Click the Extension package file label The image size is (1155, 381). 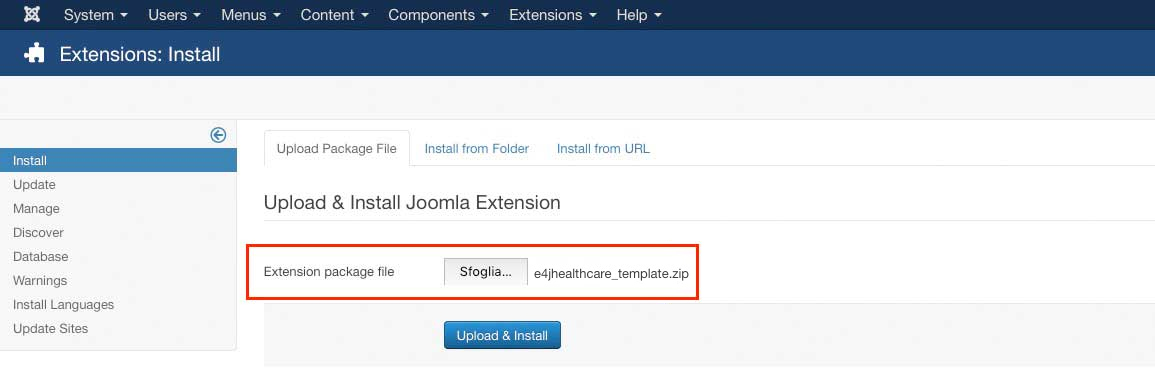[329, 271]
